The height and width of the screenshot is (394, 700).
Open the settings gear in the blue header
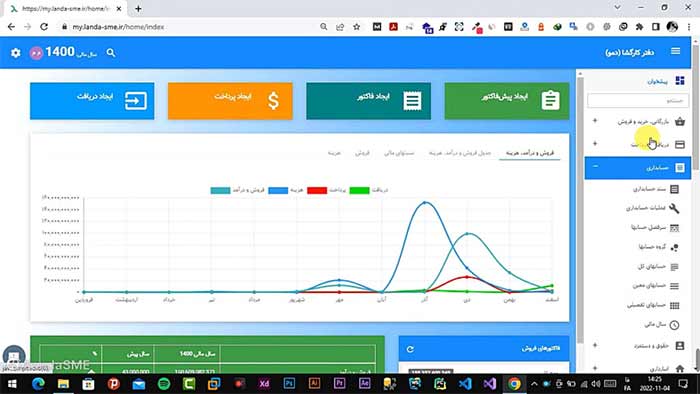click(16, 53)
